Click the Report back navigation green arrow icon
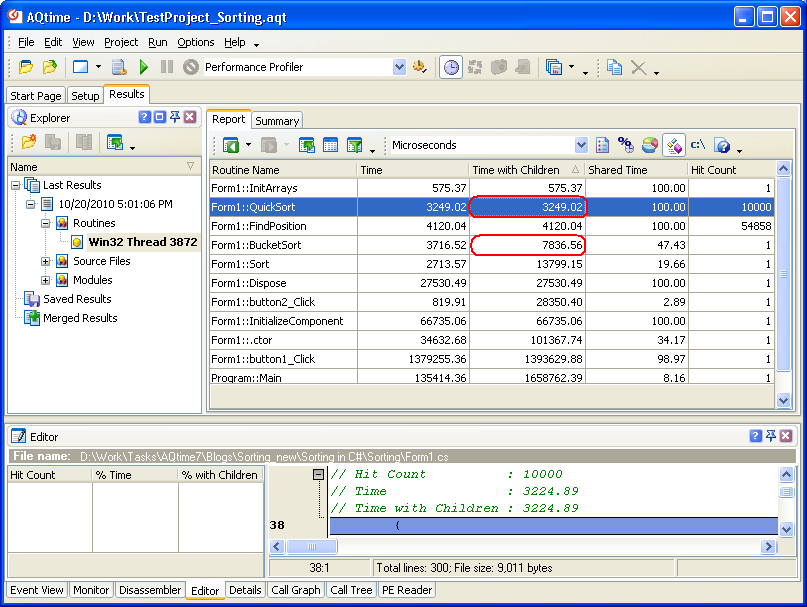The height and width of the screenshot is (607, 807). [x=231, y=146]
